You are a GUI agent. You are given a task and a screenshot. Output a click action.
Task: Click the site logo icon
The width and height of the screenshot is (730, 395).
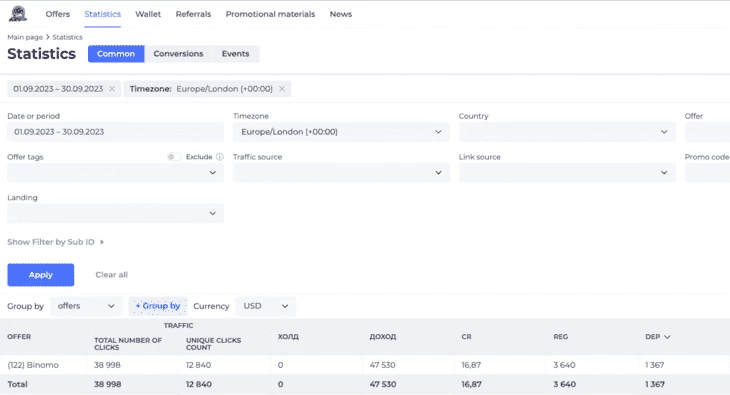click(x=18, y=14)
